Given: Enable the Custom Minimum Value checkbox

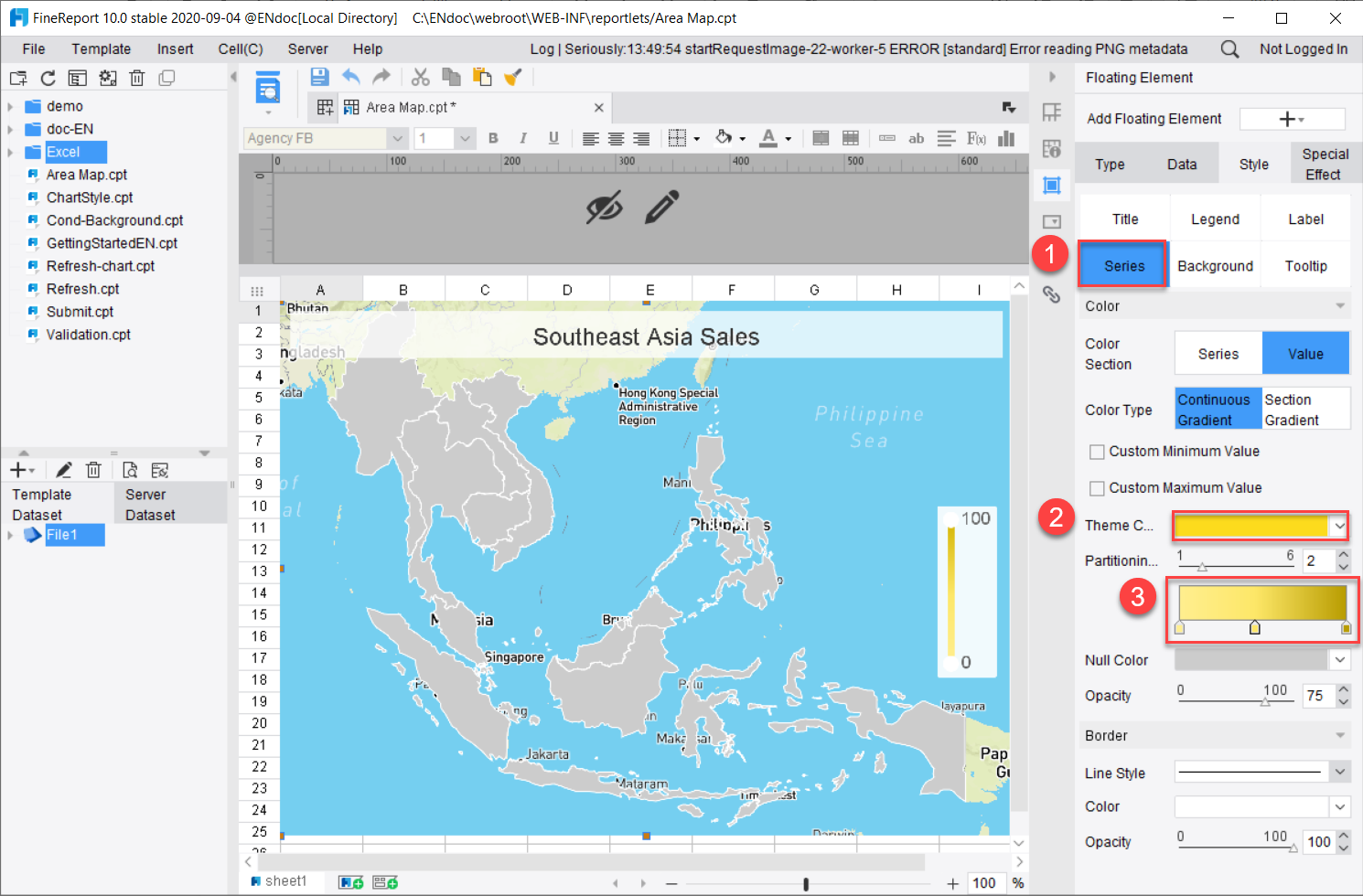Looking at the screenshot, I should tap(1097, 451).
